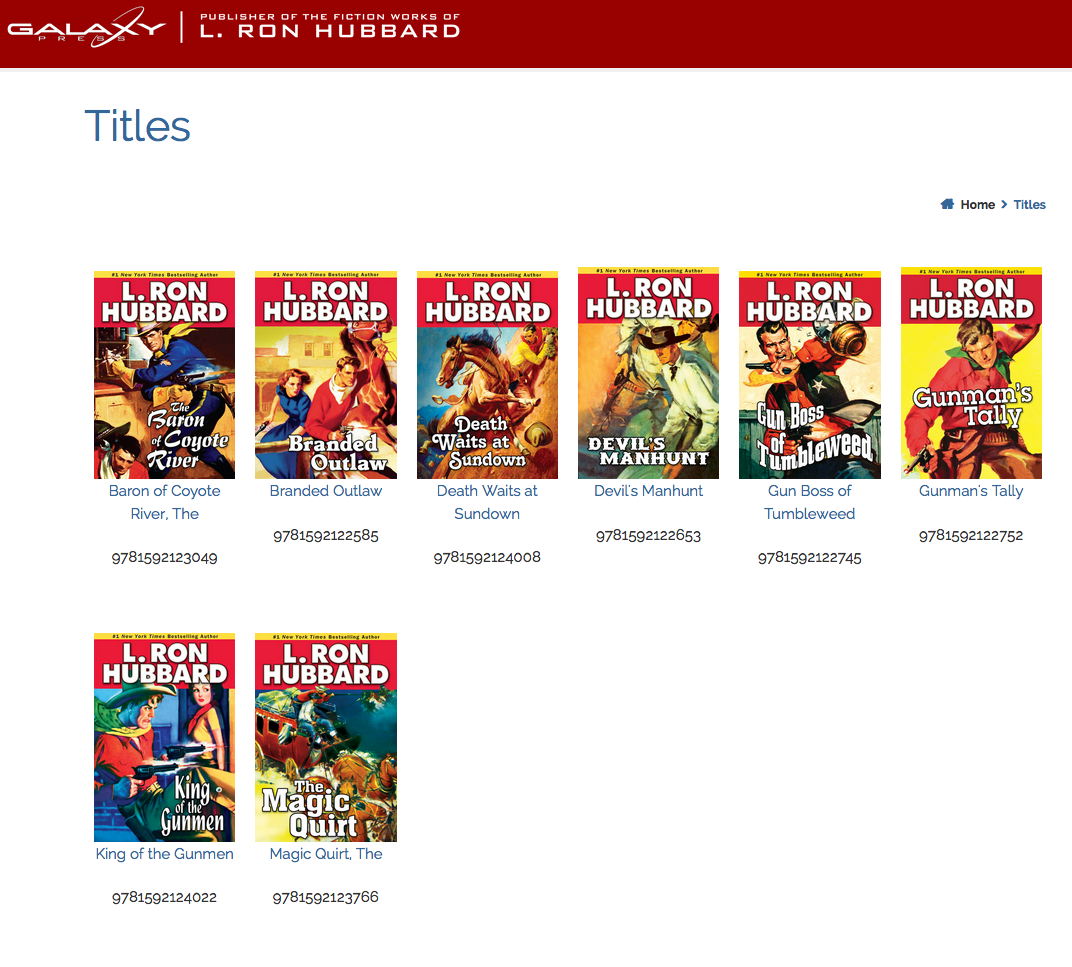
Task: Select ISBN 9781592123766 text
Action: pos(325,897)
